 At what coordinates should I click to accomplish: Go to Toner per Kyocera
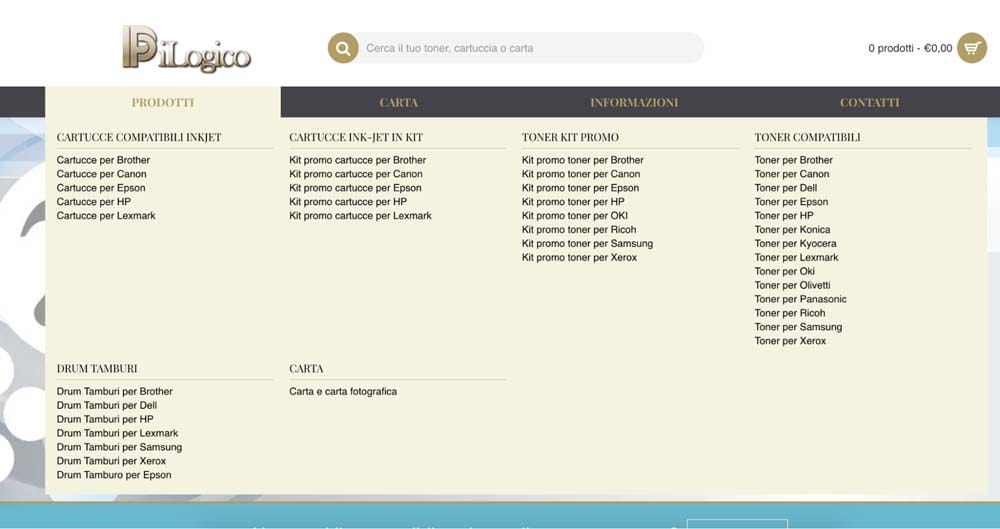pos(795,244)
